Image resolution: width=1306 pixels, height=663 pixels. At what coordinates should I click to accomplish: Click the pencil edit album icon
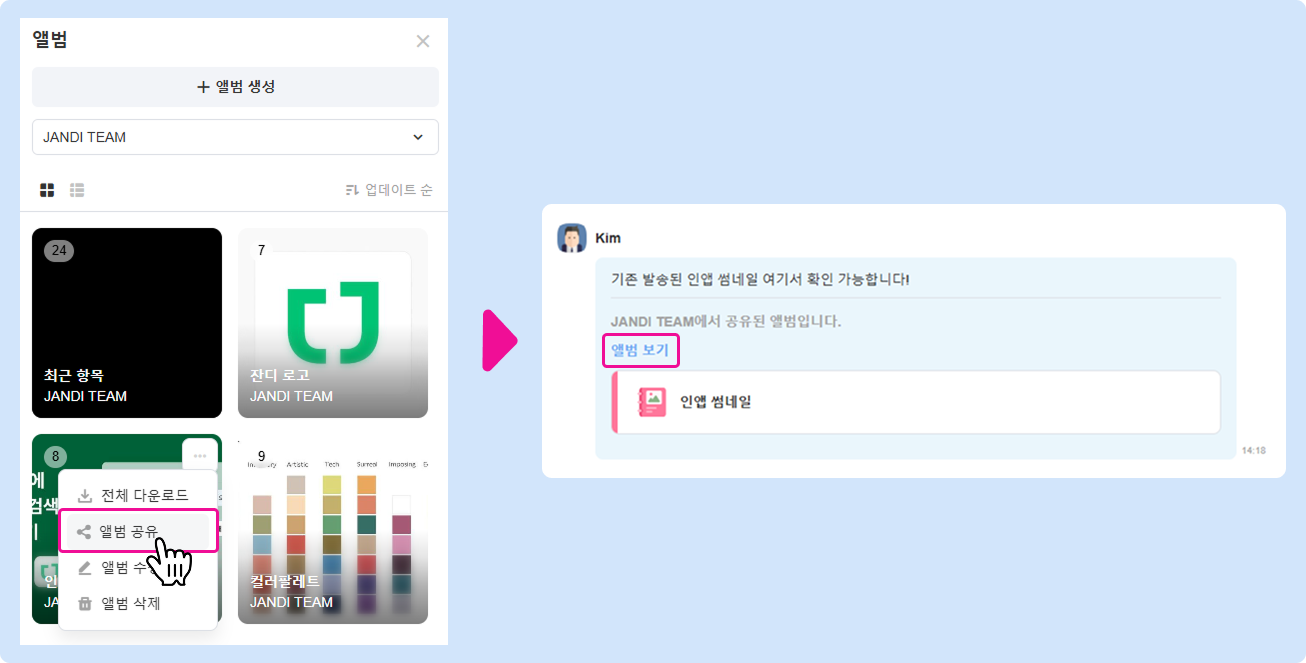tap(85, 568)
